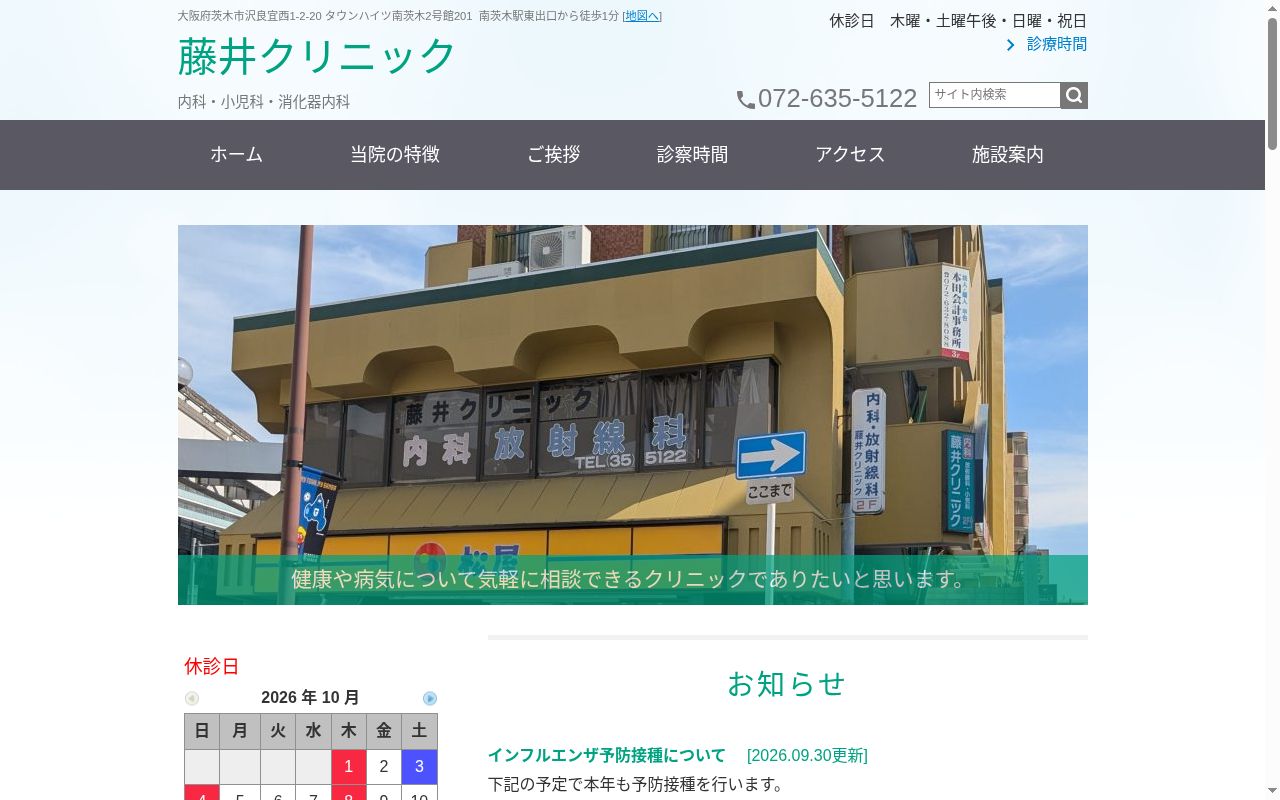1280x800 pixels.
Task: Click the 土 weekday column header
Action: pyautogui.click(x=419, y=731)
